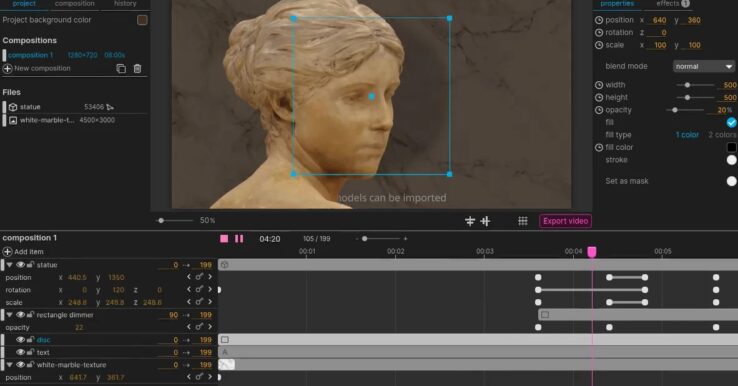Add keyframe on statue rotation row

pyautogui.click(x=199, y=290)
